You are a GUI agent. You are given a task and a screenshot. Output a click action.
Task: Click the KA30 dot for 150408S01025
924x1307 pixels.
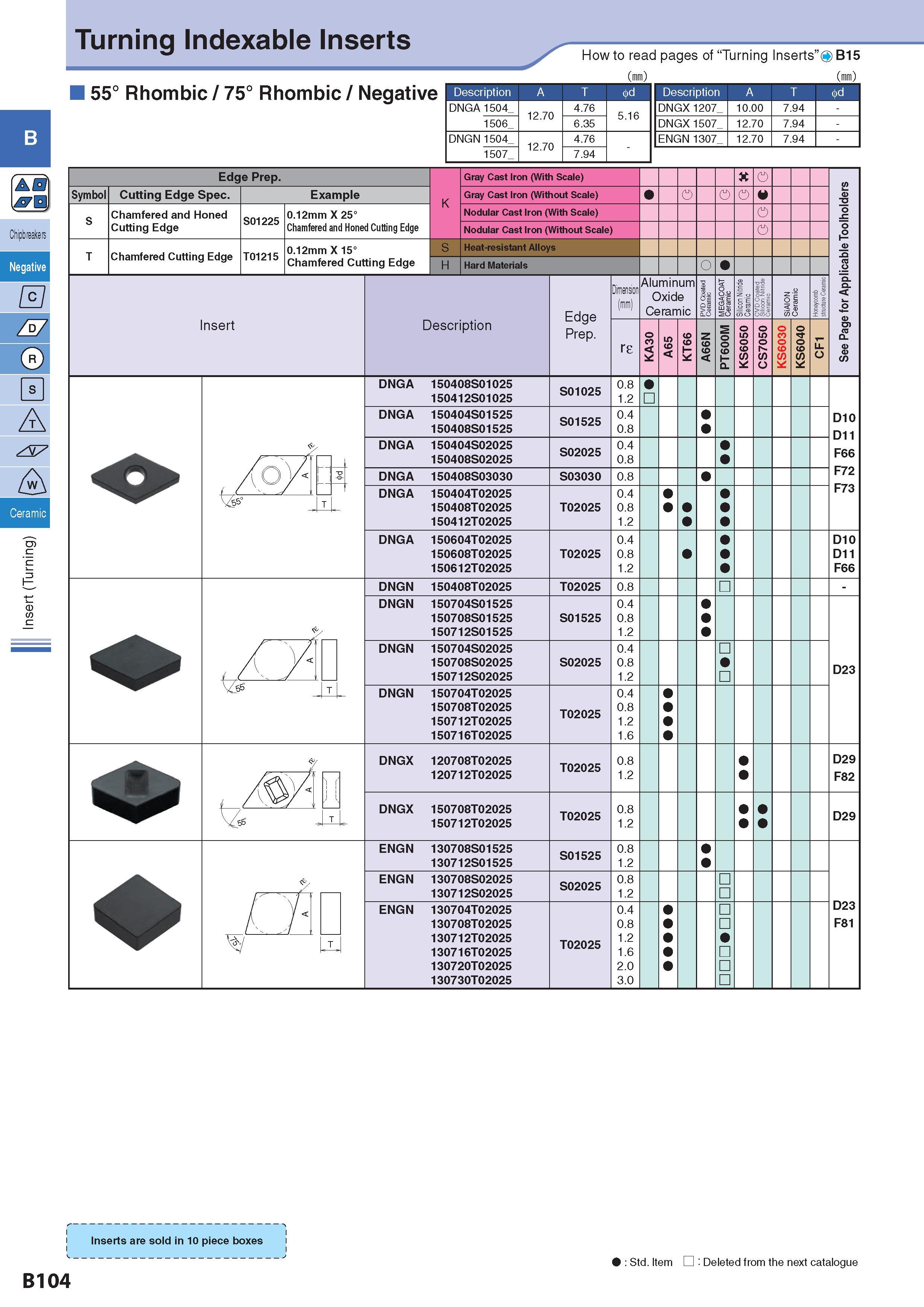coord(649,384)
